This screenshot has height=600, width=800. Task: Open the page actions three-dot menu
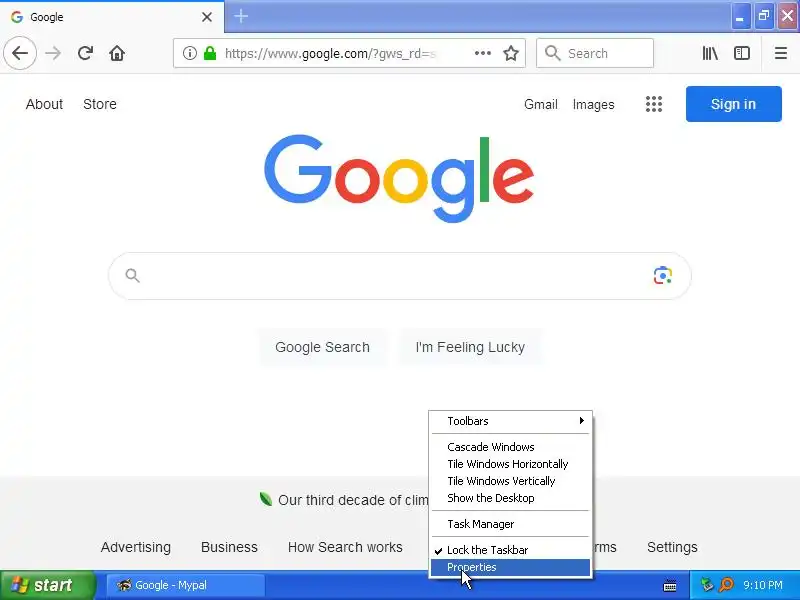tap(482, 53)
